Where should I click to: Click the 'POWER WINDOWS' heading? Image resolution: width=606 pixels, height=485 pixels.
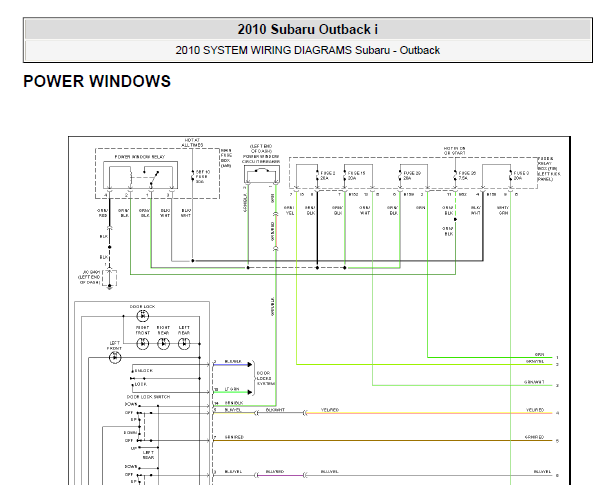click(97, 81)
